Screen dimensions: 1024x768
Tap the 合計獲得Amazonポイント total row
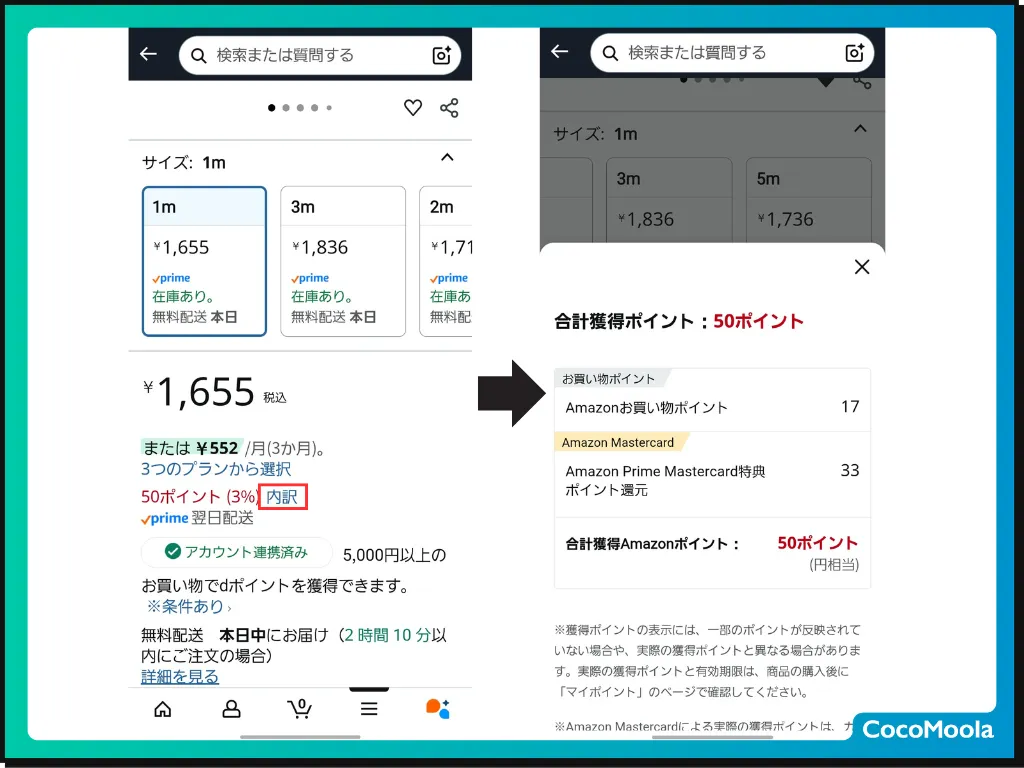[712, 552]
